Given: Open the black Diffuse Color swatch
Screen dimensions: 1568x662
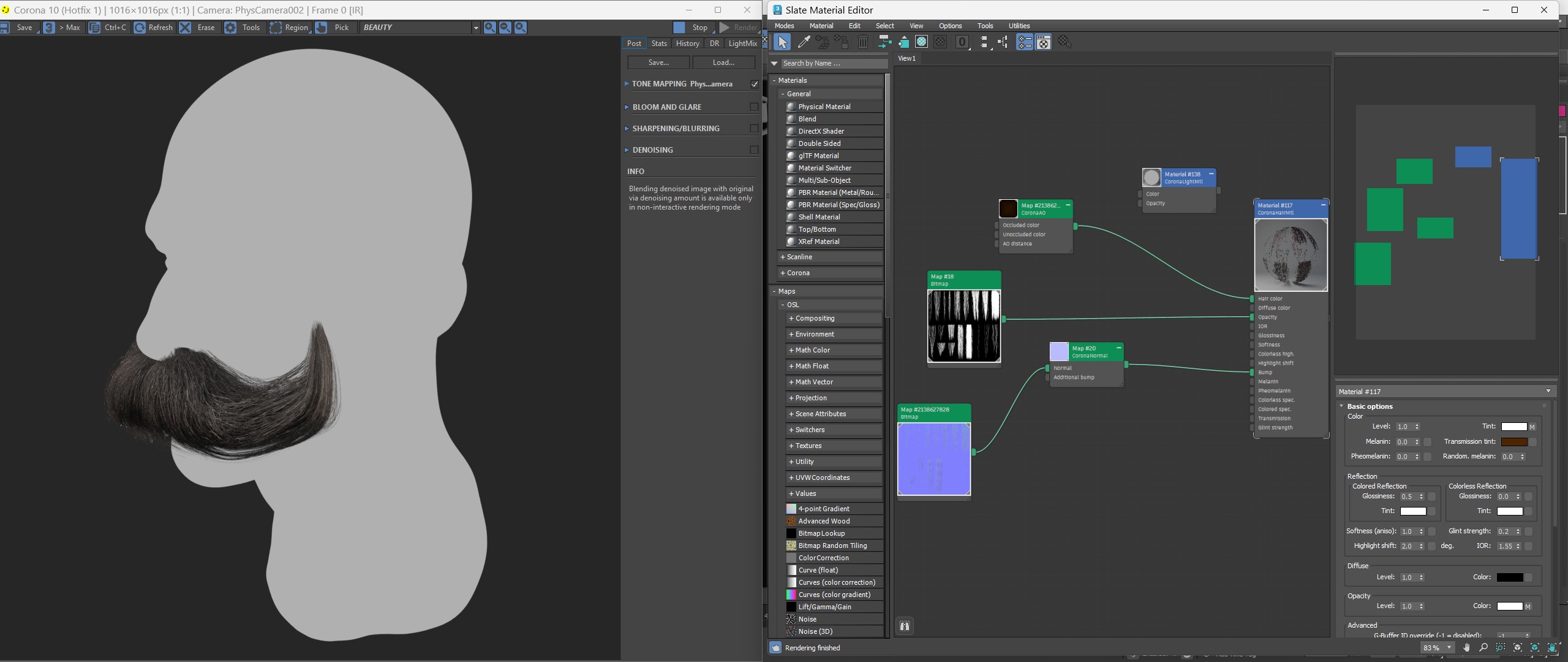Looking at the screenshot, I should [1509, 577].
